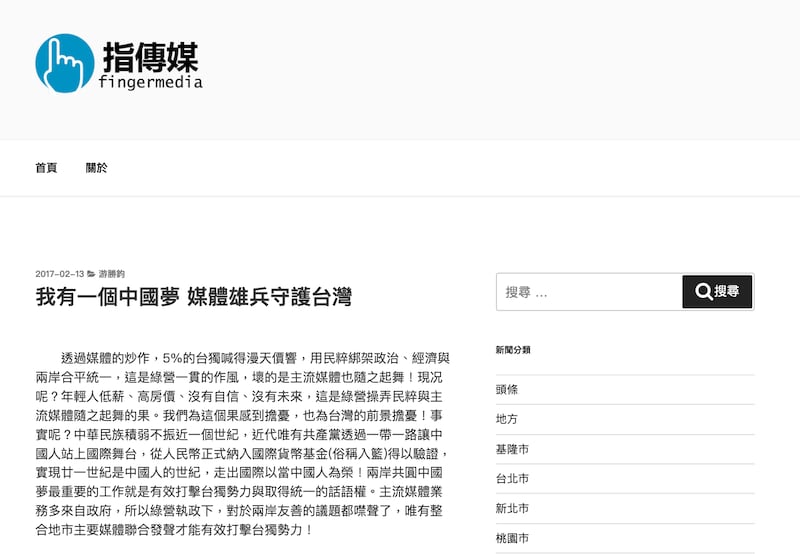Click the fingermedia subtitle text

150,82
